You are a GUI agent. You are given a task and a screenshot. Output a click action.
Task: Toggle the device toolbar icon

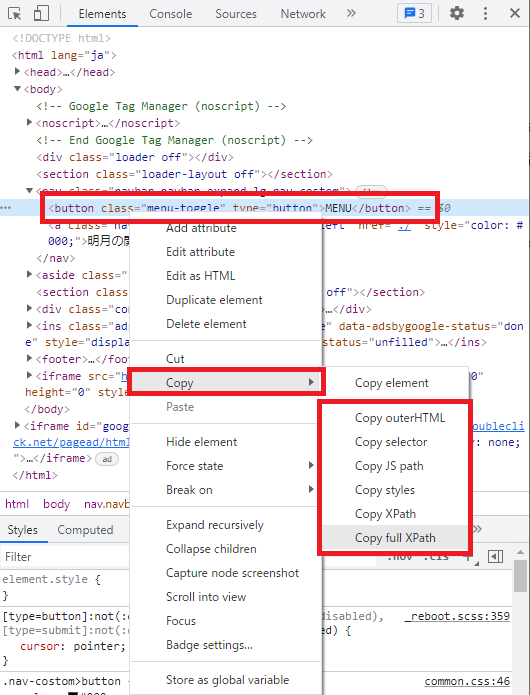point(41,13)
